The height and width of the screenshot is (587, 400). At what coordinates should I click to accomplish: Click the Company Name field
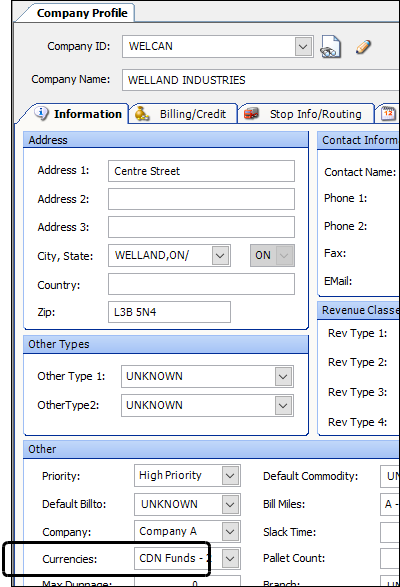tap(261, 80)
